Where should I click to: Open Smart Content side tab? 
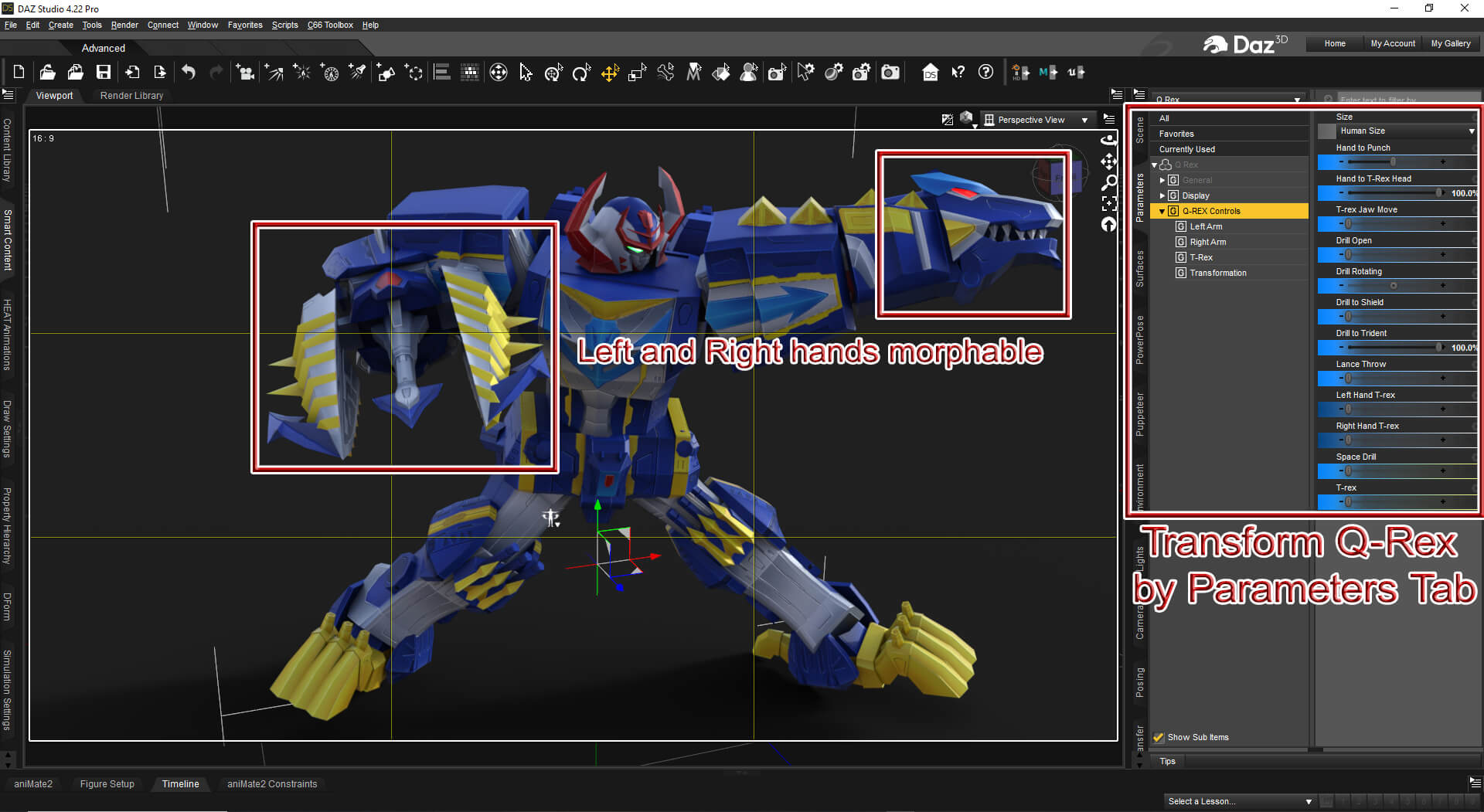pyautogui.click(x=7, y=240)
